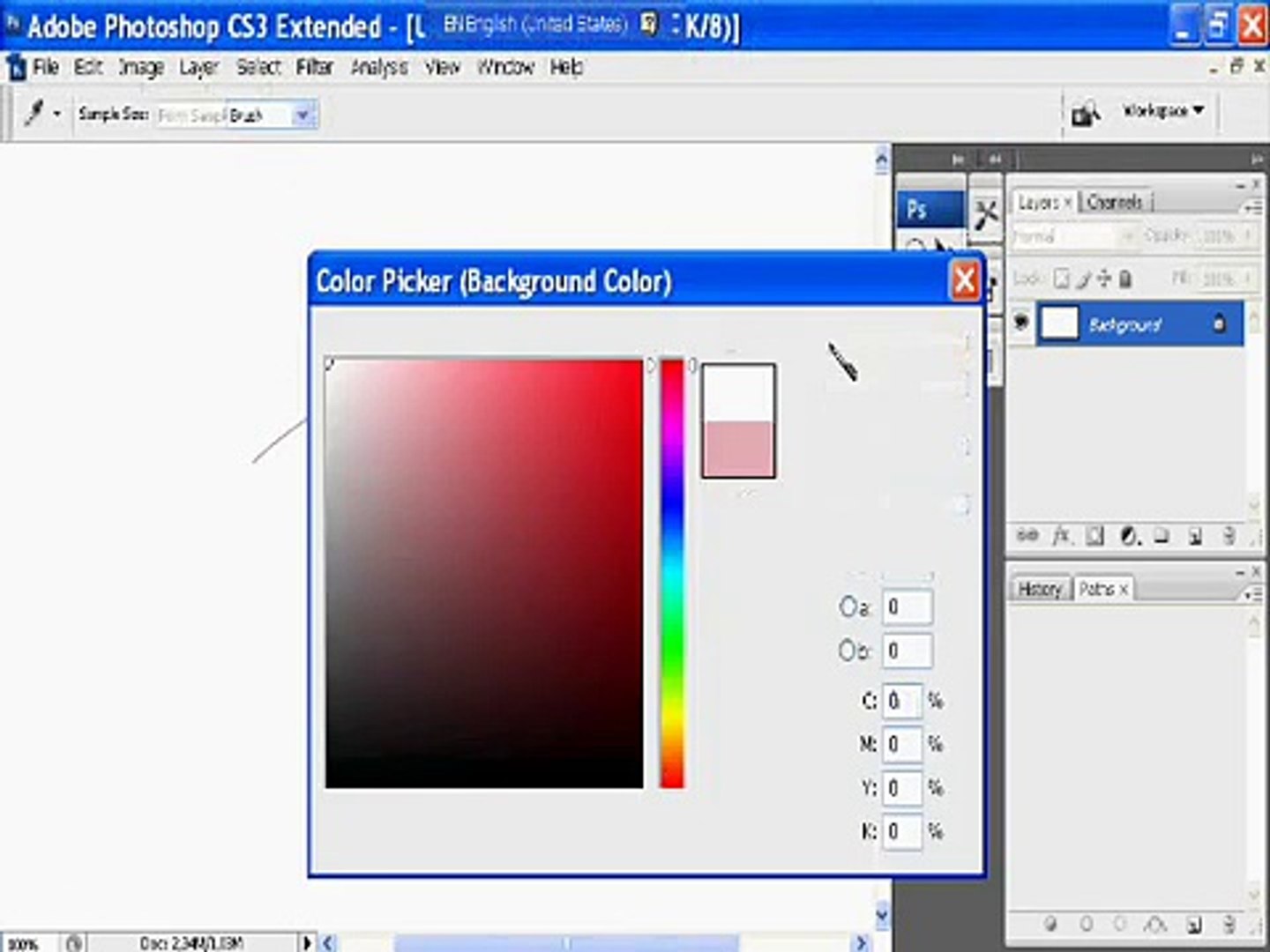Select the Background layer thumbnail
Screen dimensions: 1270x952
click(x=1059, y=324)
